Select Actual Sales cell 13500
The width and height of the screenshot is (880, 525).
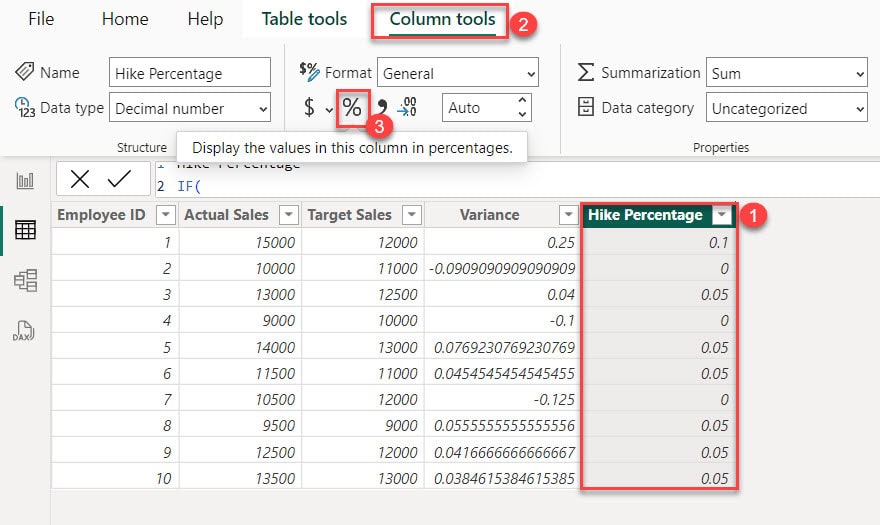coord(240,478)
